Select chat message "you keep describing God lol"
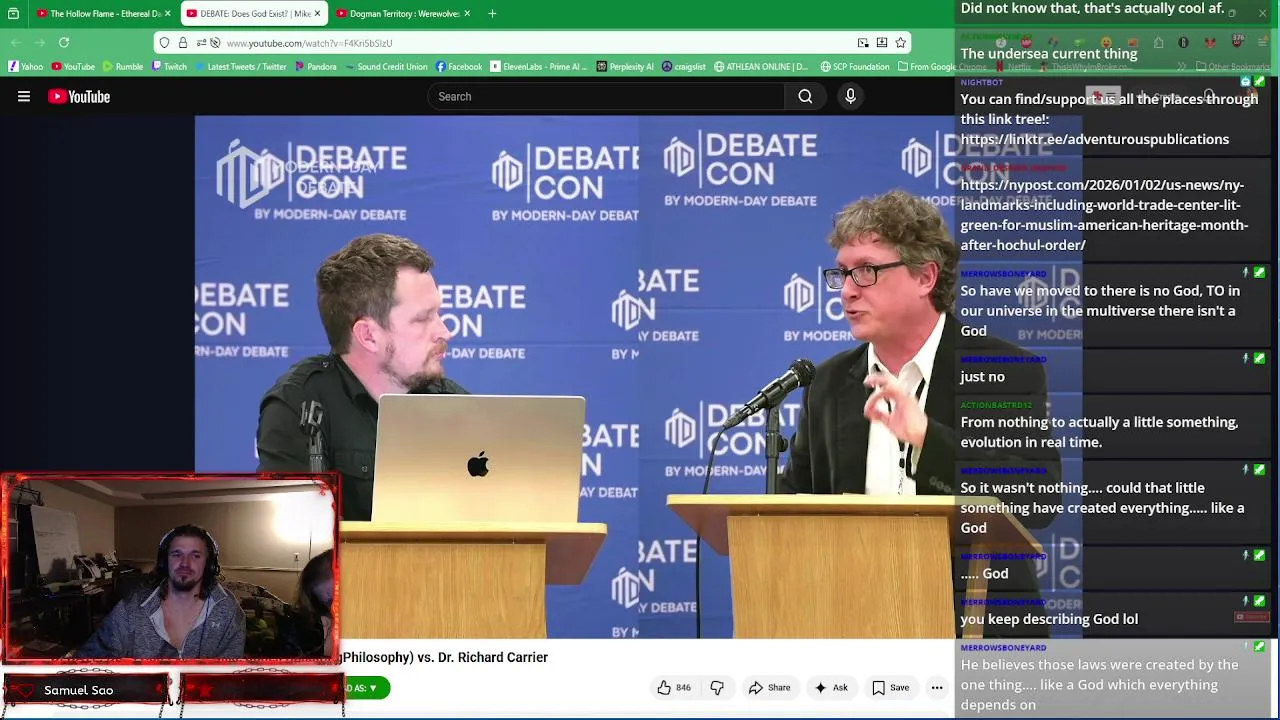This screenshot has height=720, width=1280. click(1049, 619)
